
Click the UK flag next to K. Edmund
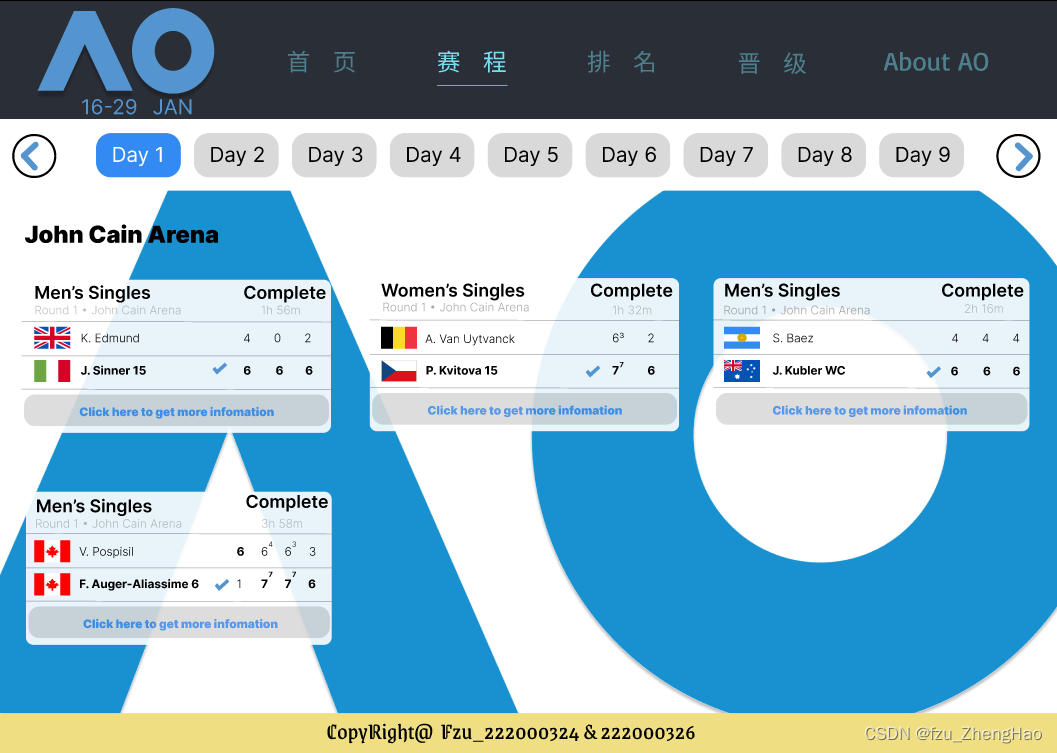pos(52,338)
